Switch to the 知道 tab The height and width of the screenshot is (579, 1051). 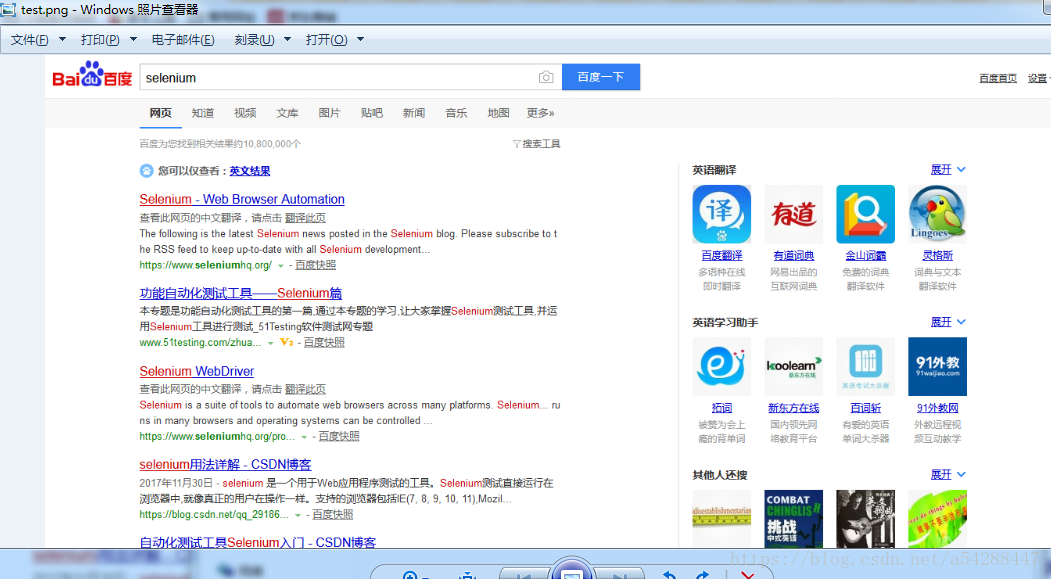tap(202, 113)
